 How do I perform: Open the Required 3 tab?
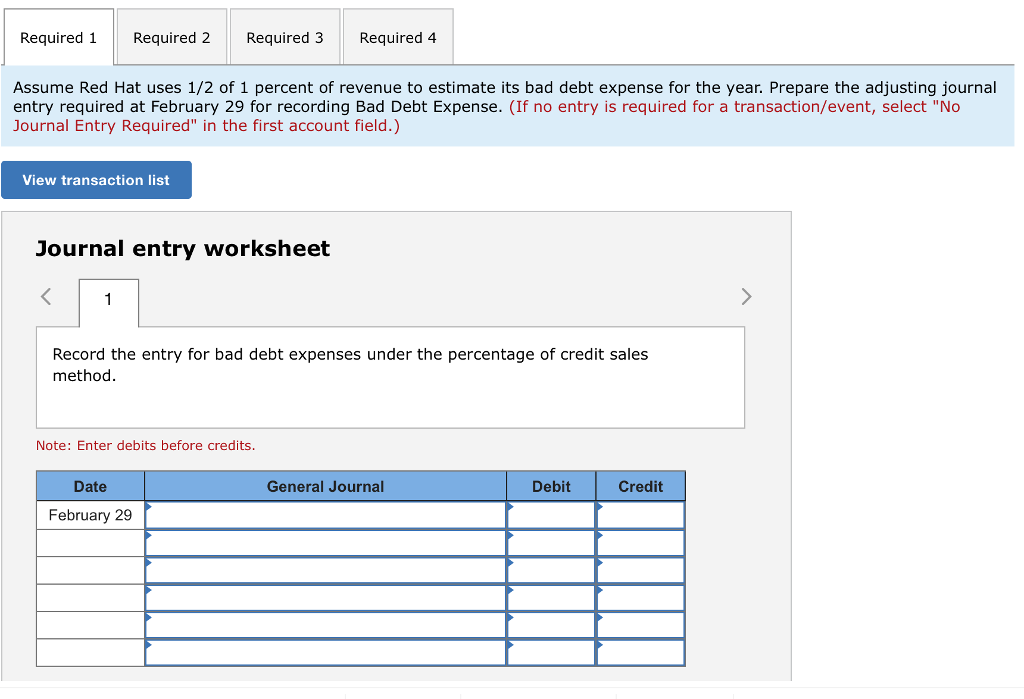coord(285,37)
